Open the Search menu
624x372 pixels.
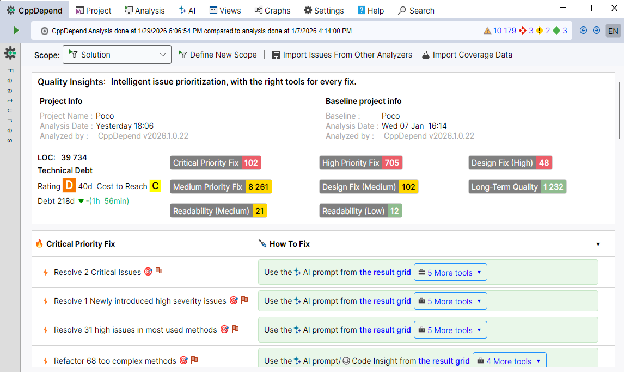point(416,11)
